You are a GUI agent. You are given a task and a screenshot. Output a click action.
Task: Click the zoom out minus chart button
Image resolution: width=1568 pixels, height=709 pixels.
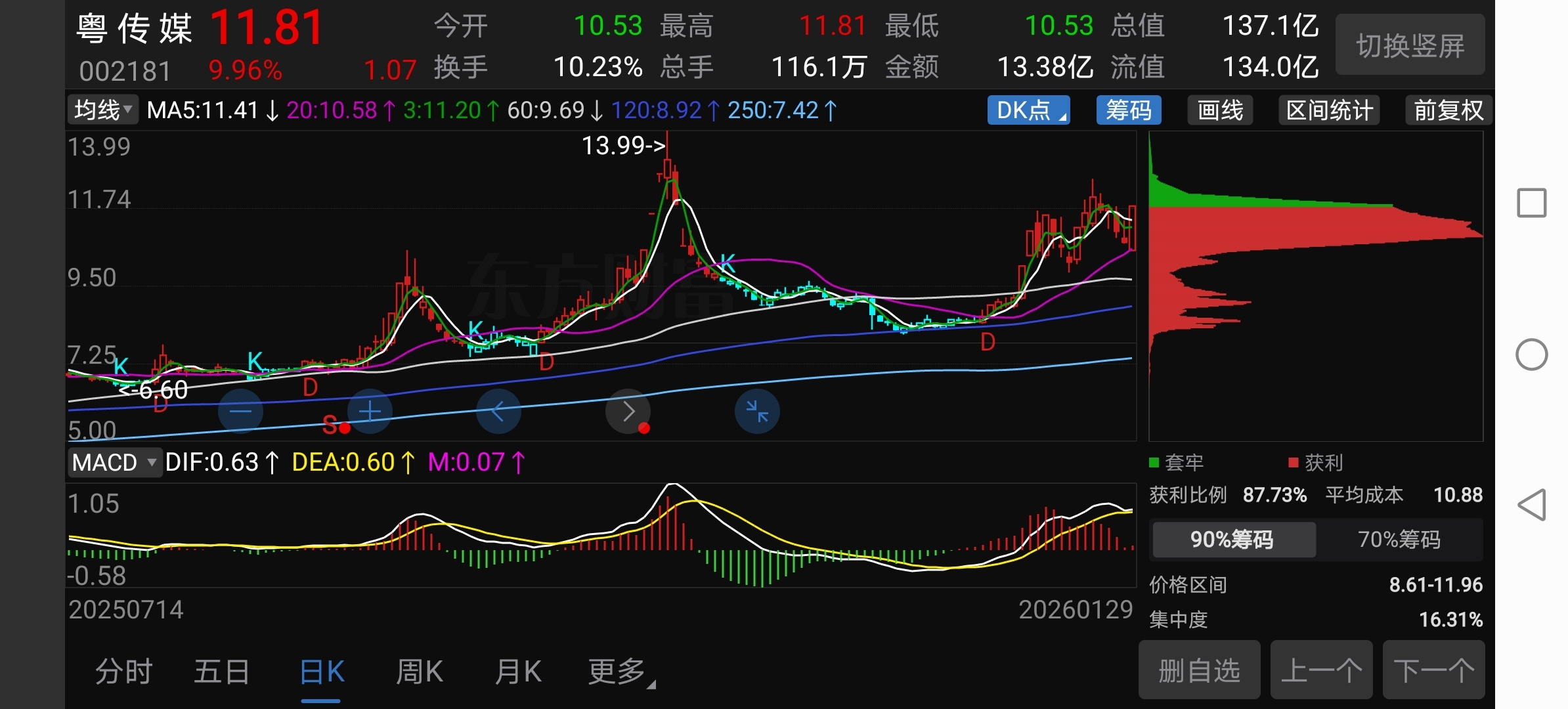point(240,412)
